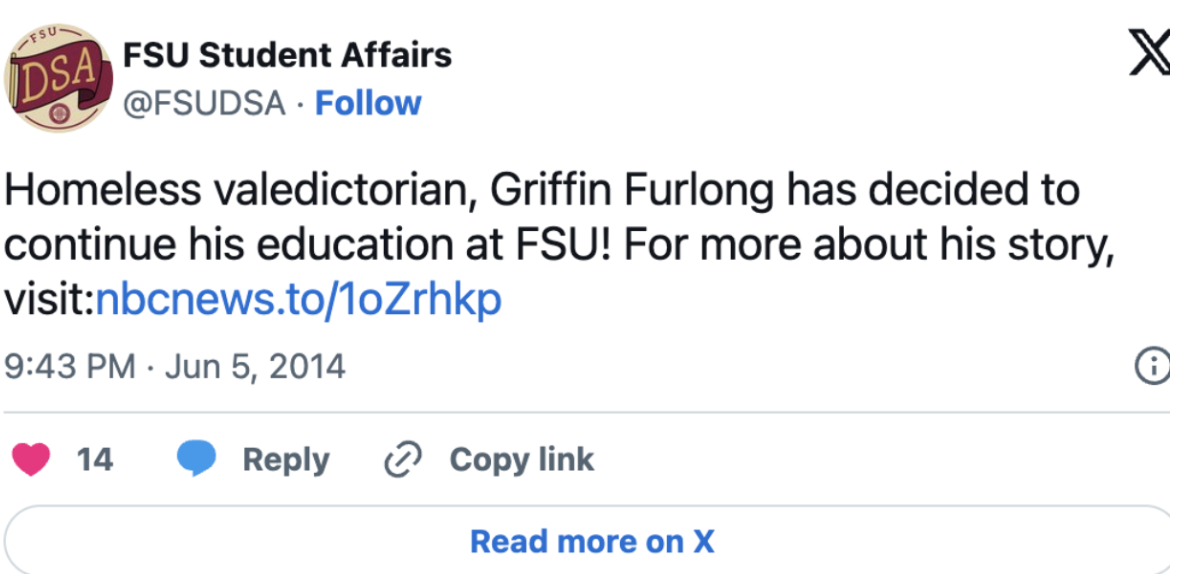
Task: Open the 9:43 PM · Jun 5, 2014 timestamp
Action: pos(175,366)
